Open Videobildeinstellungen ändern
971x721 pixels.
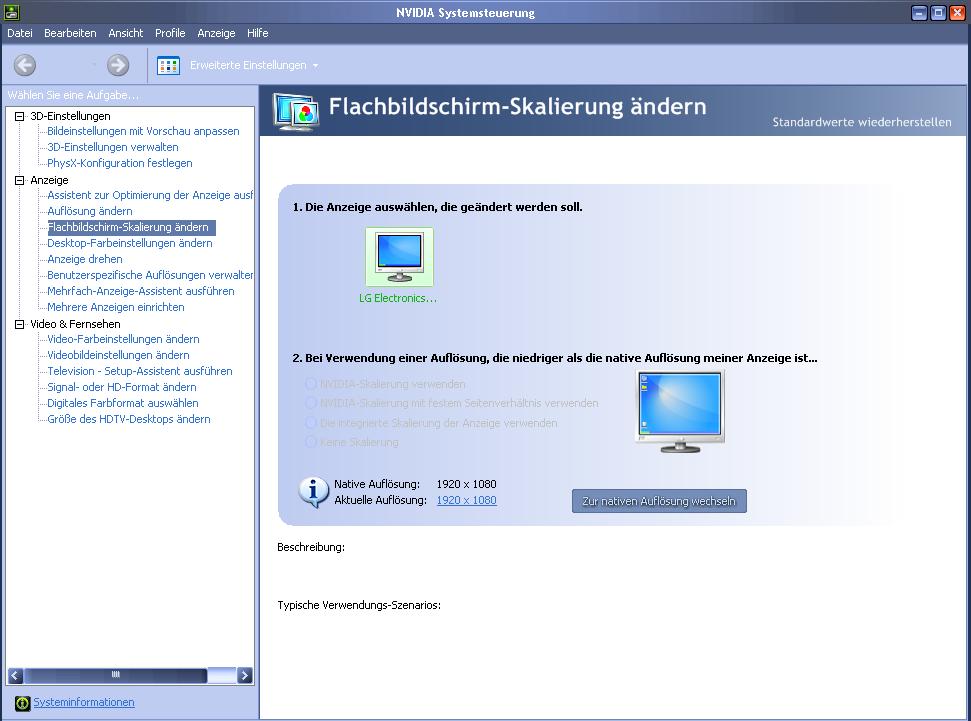click(x=118, y=356)
